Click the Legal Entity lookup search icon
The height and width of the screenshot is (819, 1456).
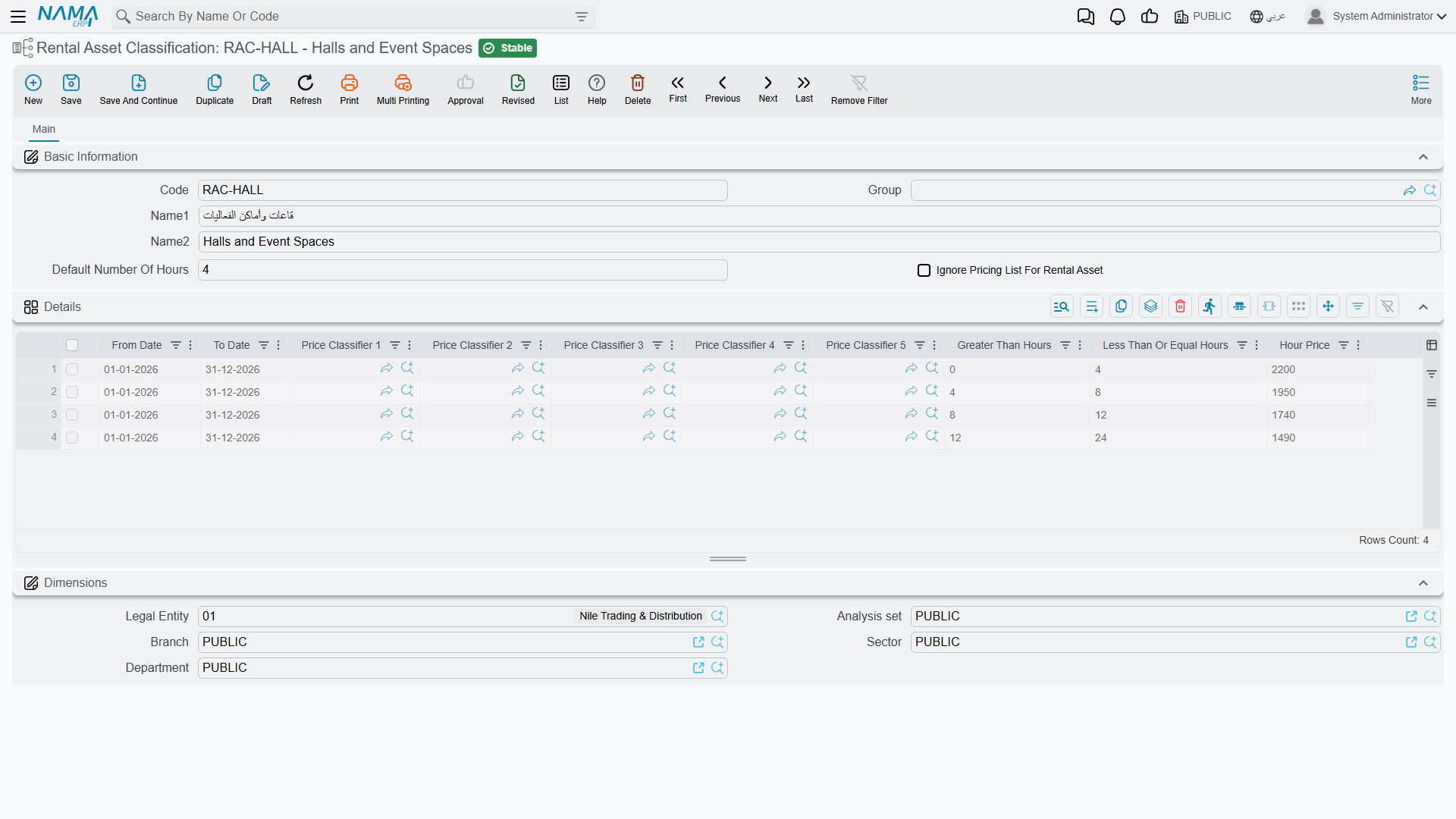tap(717, 617)
